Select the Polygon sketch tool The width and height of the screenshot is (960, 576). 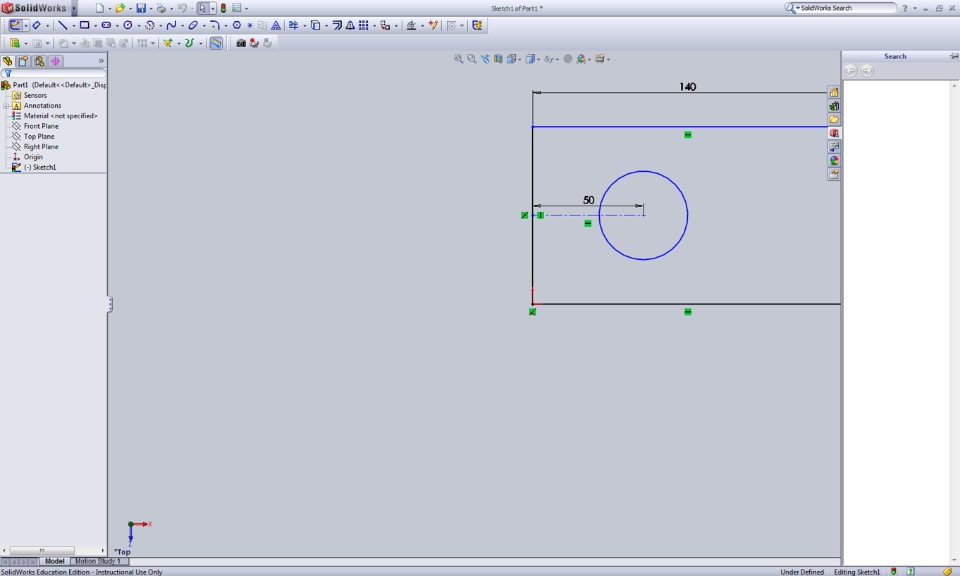pos(237,25)
